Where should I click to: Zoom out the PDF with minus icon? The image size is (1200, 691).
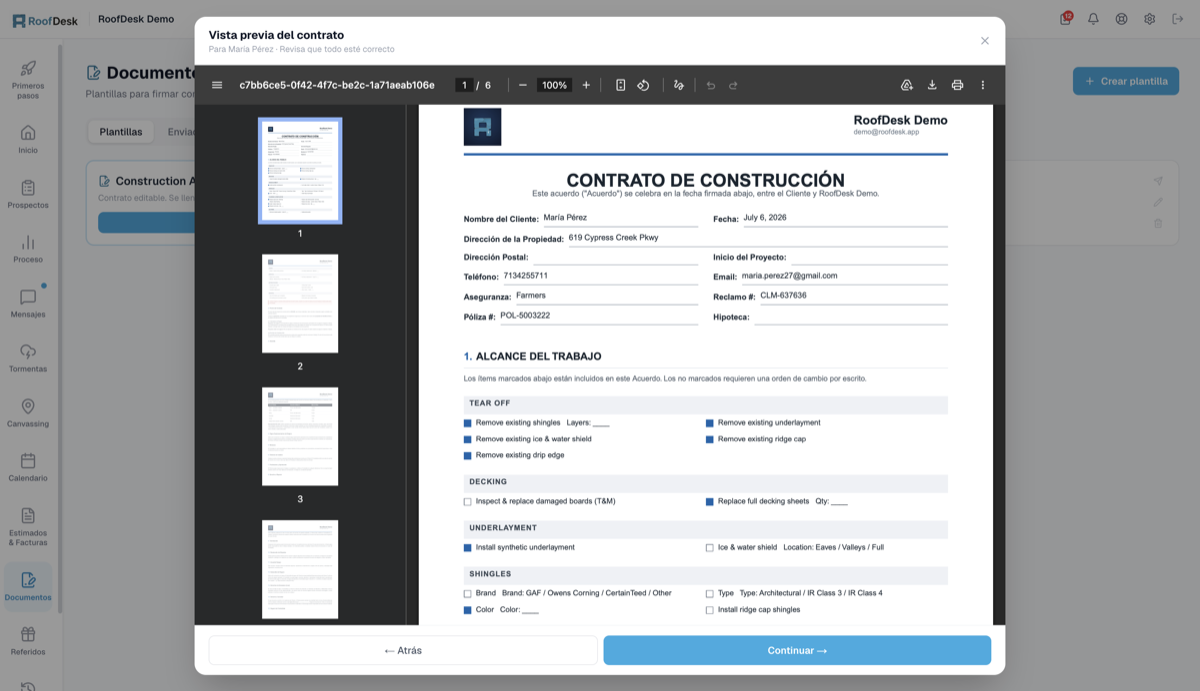coord(523,85)
